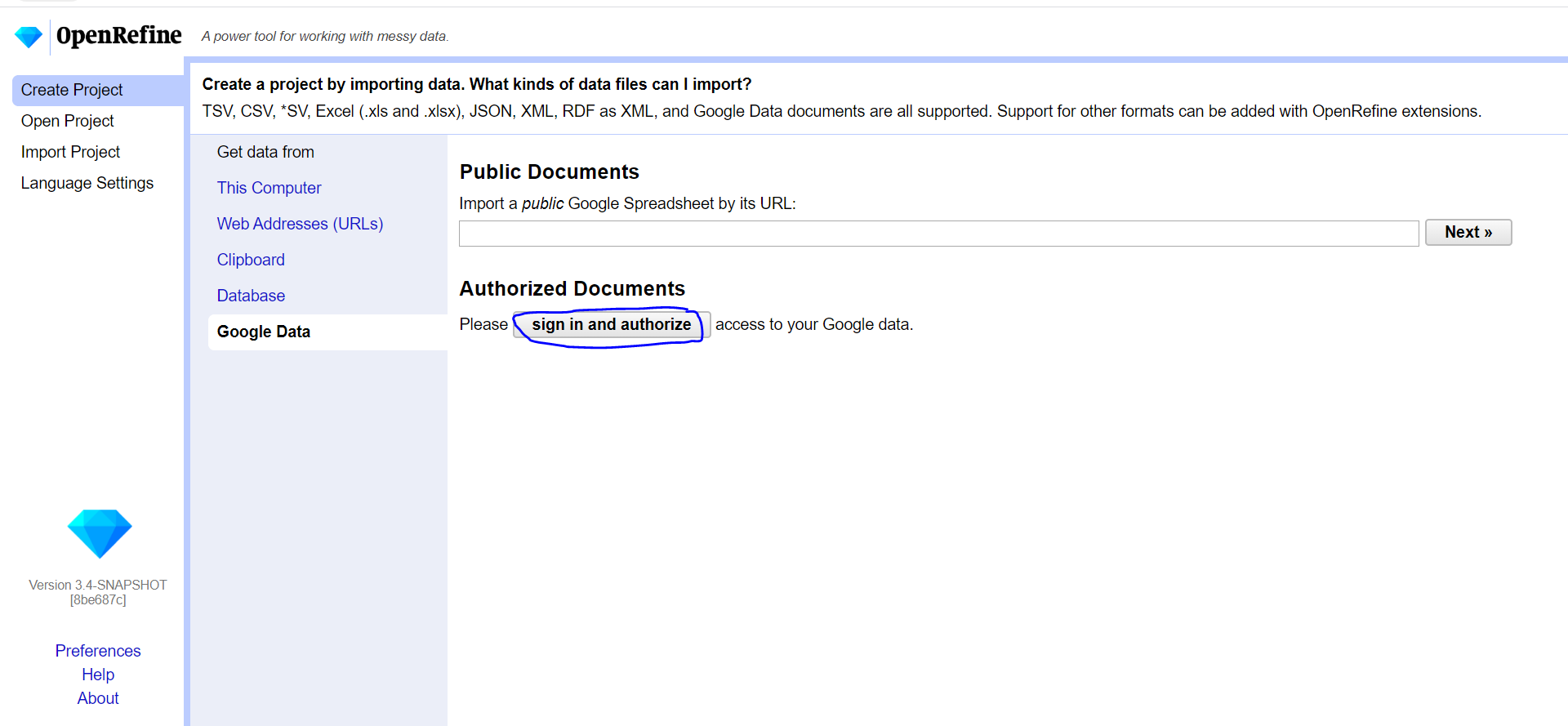
Task: Go to the Import Project tab
Action: click(x=70, y=152)
